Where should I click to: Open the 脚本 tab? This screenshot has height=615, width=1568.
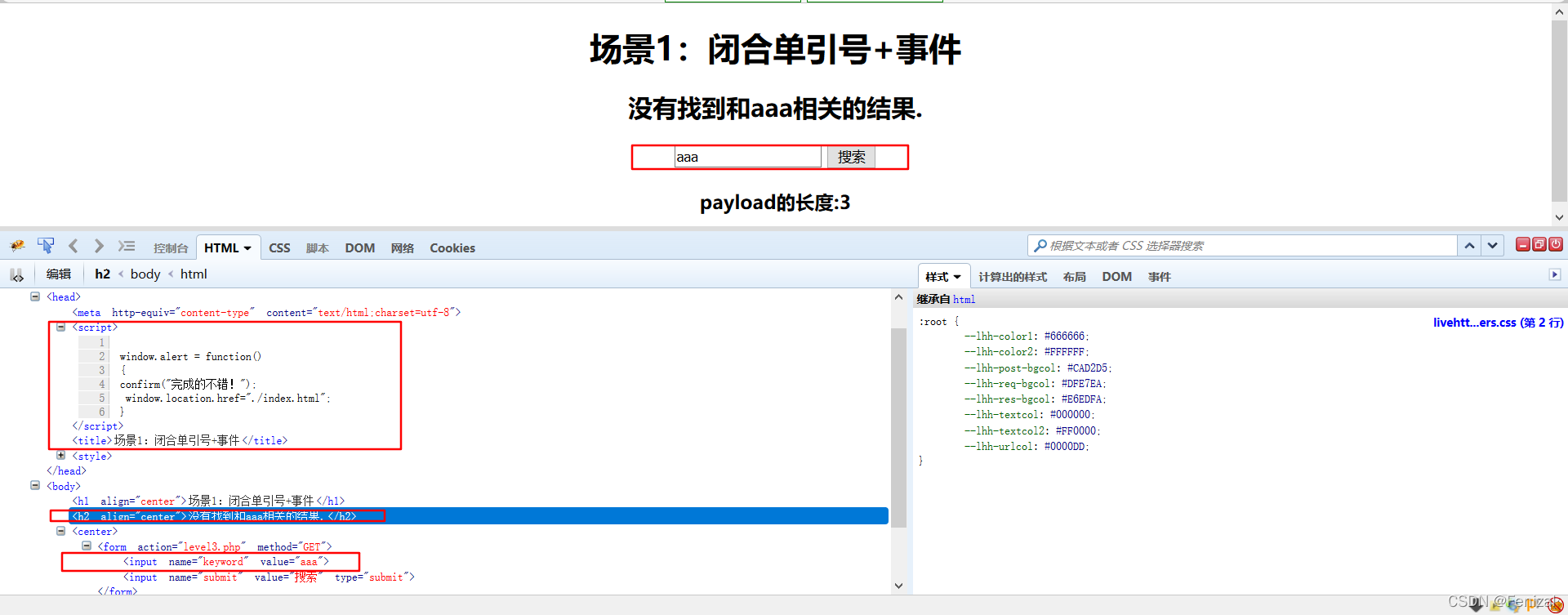click(x=318, y=248)
